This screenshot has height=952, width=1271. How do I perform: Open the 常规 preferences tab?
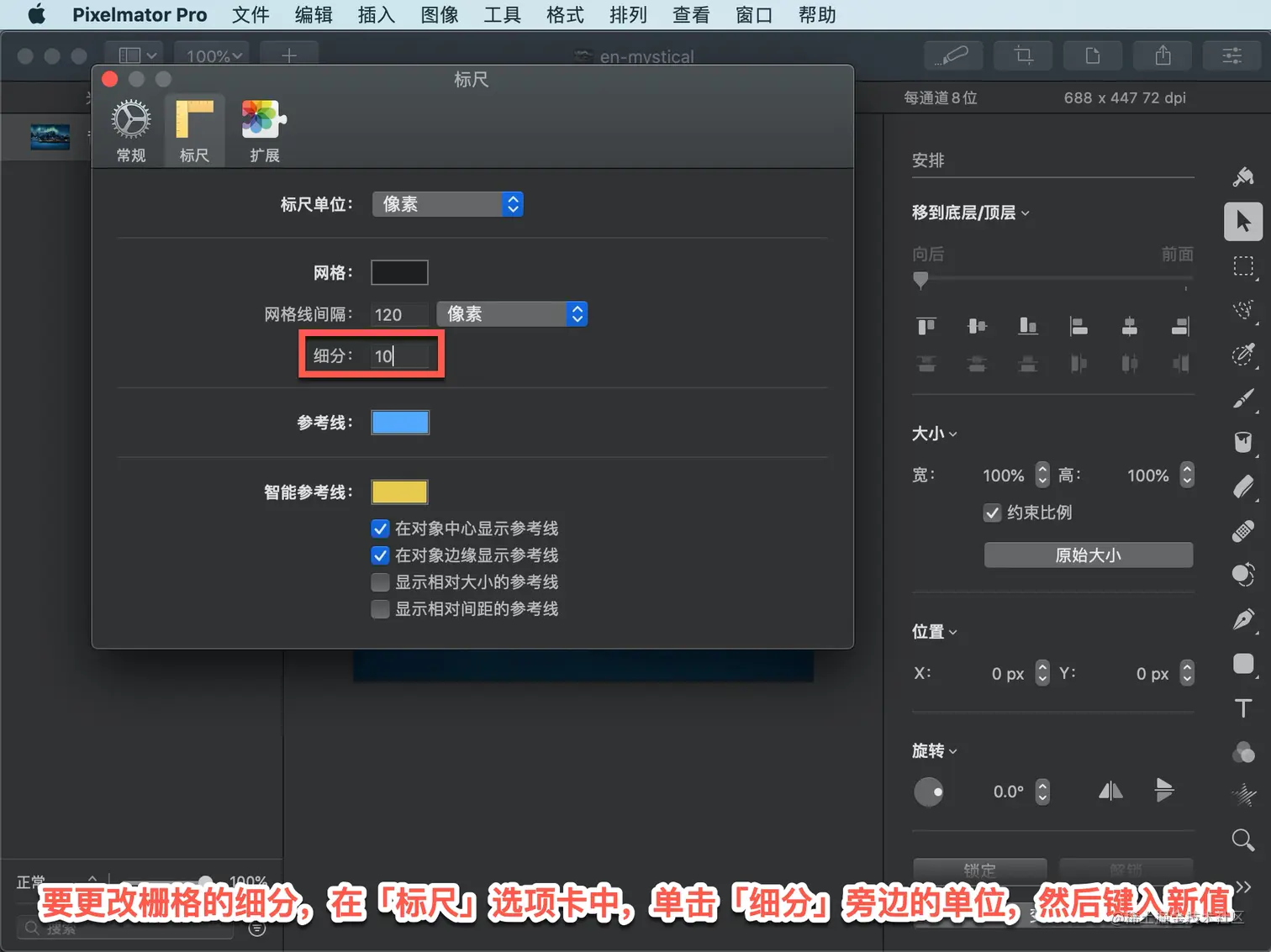click(131, 130)
